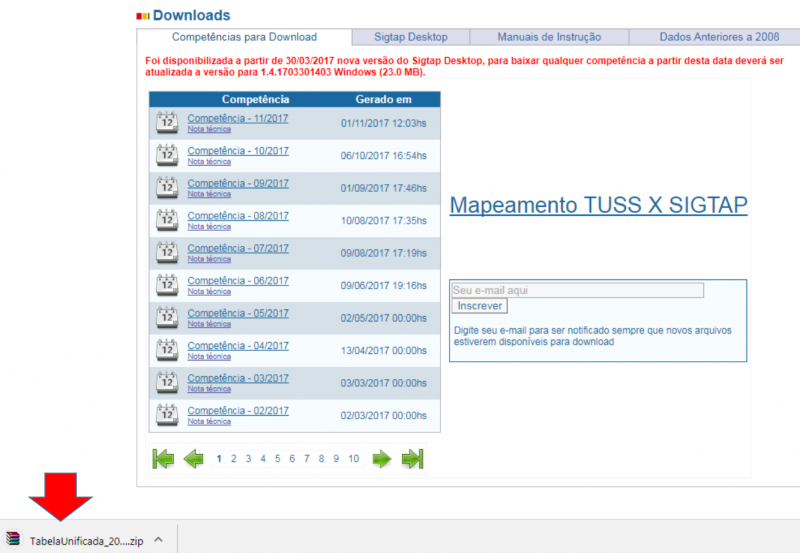Click calendar icon for Competência 08/2017
The height and width of the screenshot is (553, 800).
(167, 220)
